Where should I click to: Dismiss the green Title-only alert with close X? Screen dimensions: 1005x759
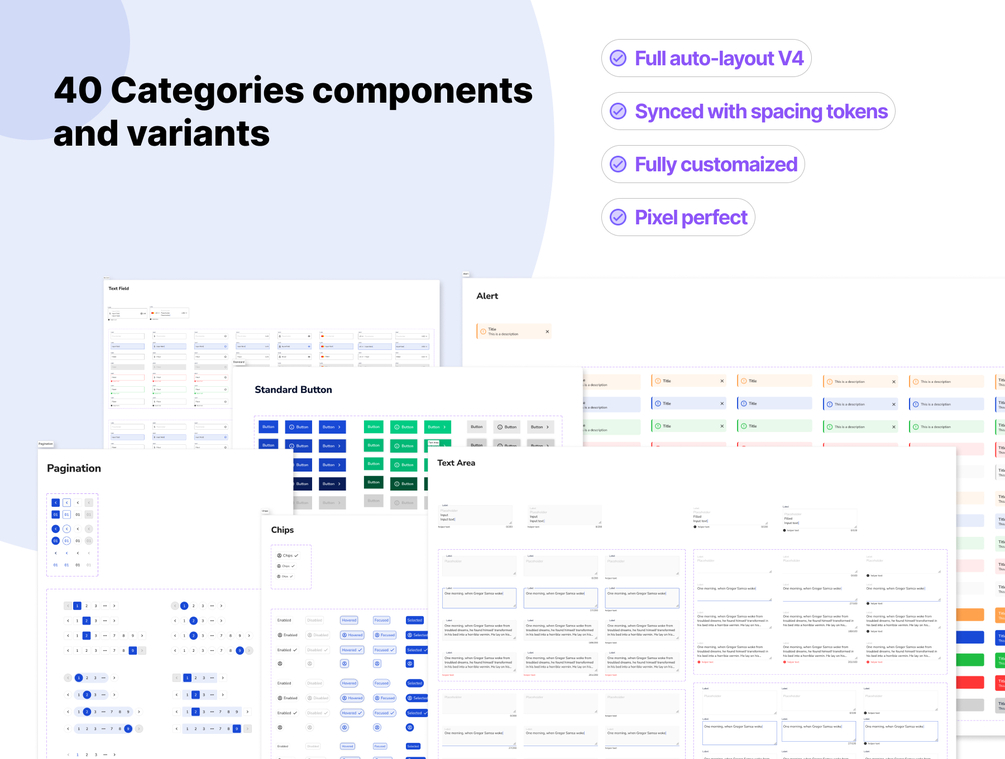pyautogui.click(x=722, y=426)
